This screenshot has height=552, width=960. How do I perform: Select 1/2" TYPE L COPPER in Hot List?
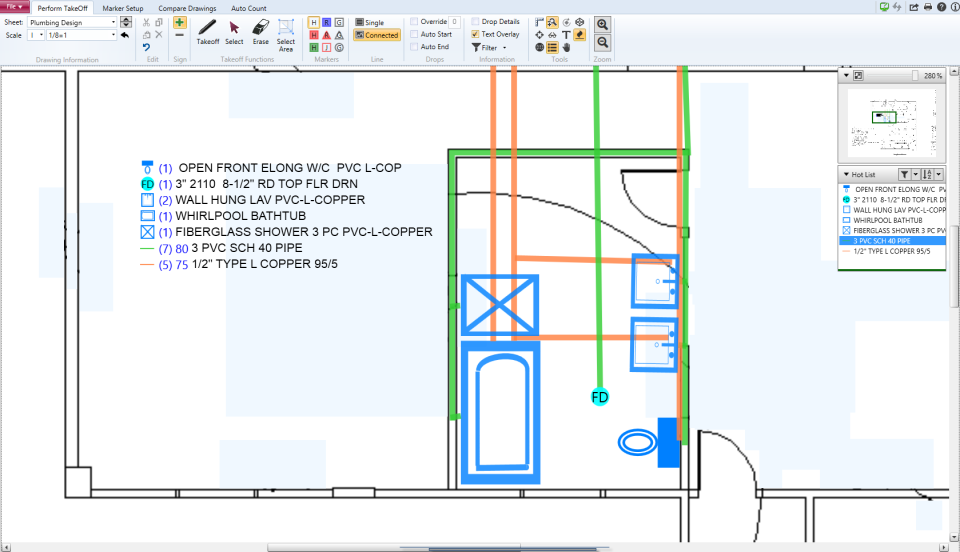click(893, 251)
